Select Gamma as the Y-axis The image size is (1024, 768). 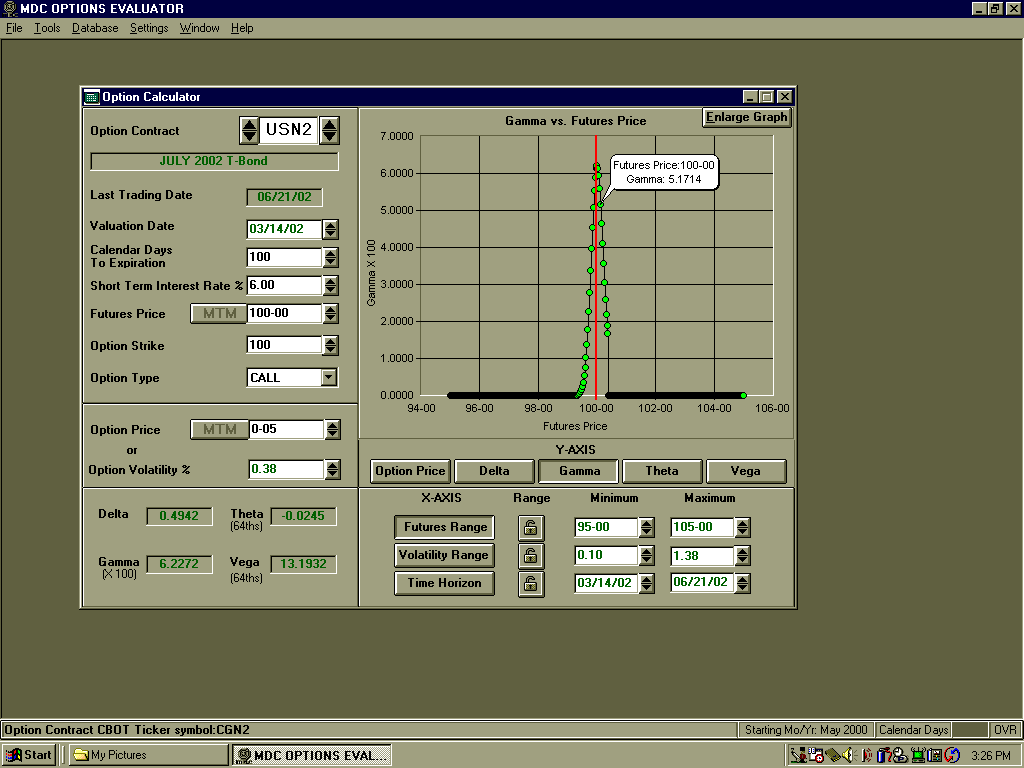click(x=579, y=471)
